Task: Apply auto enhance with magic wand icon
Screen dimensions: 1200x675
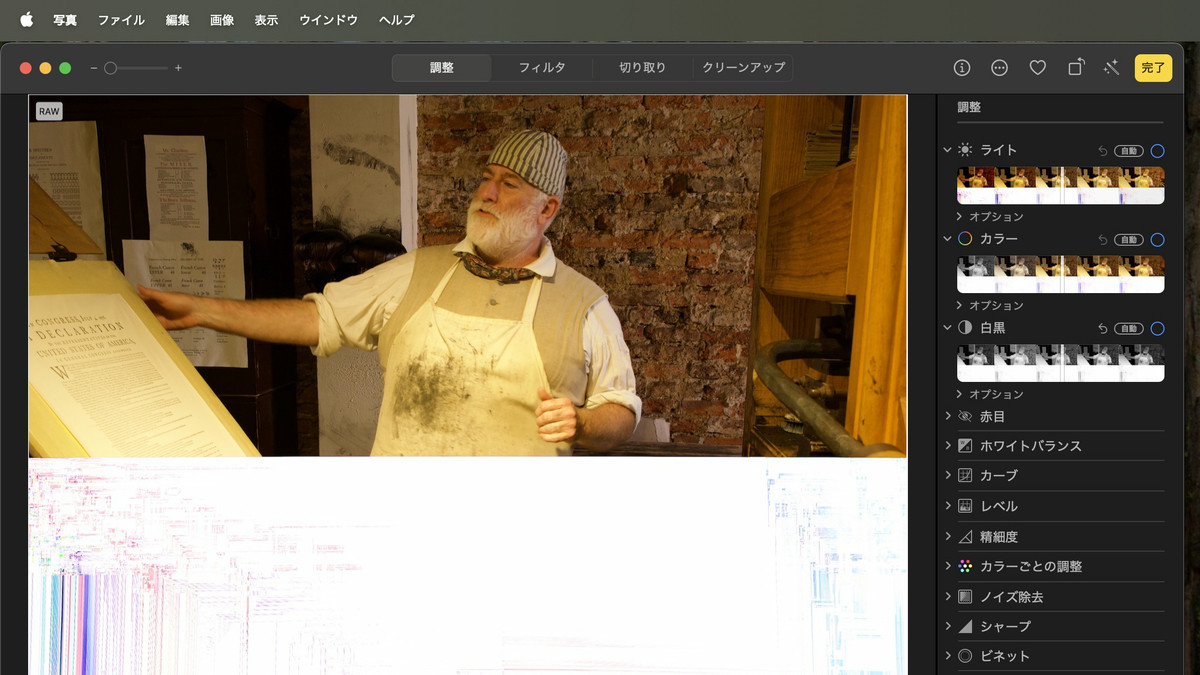Action: [x=1111, y=68]
